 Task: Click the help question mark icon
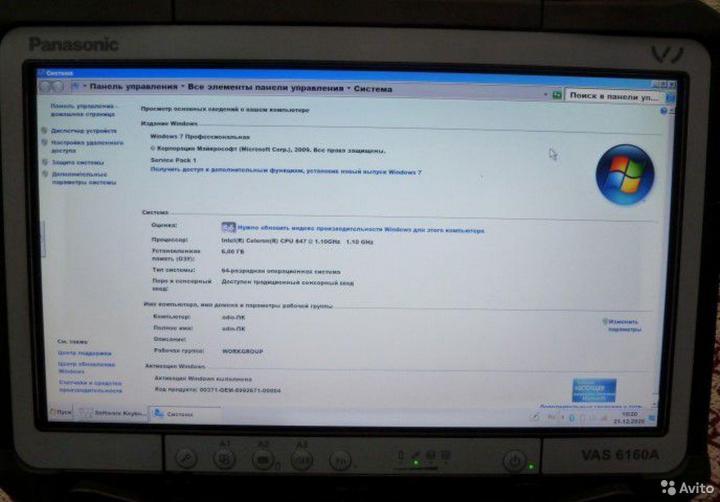pyautogui.click(x=663, y=111)
